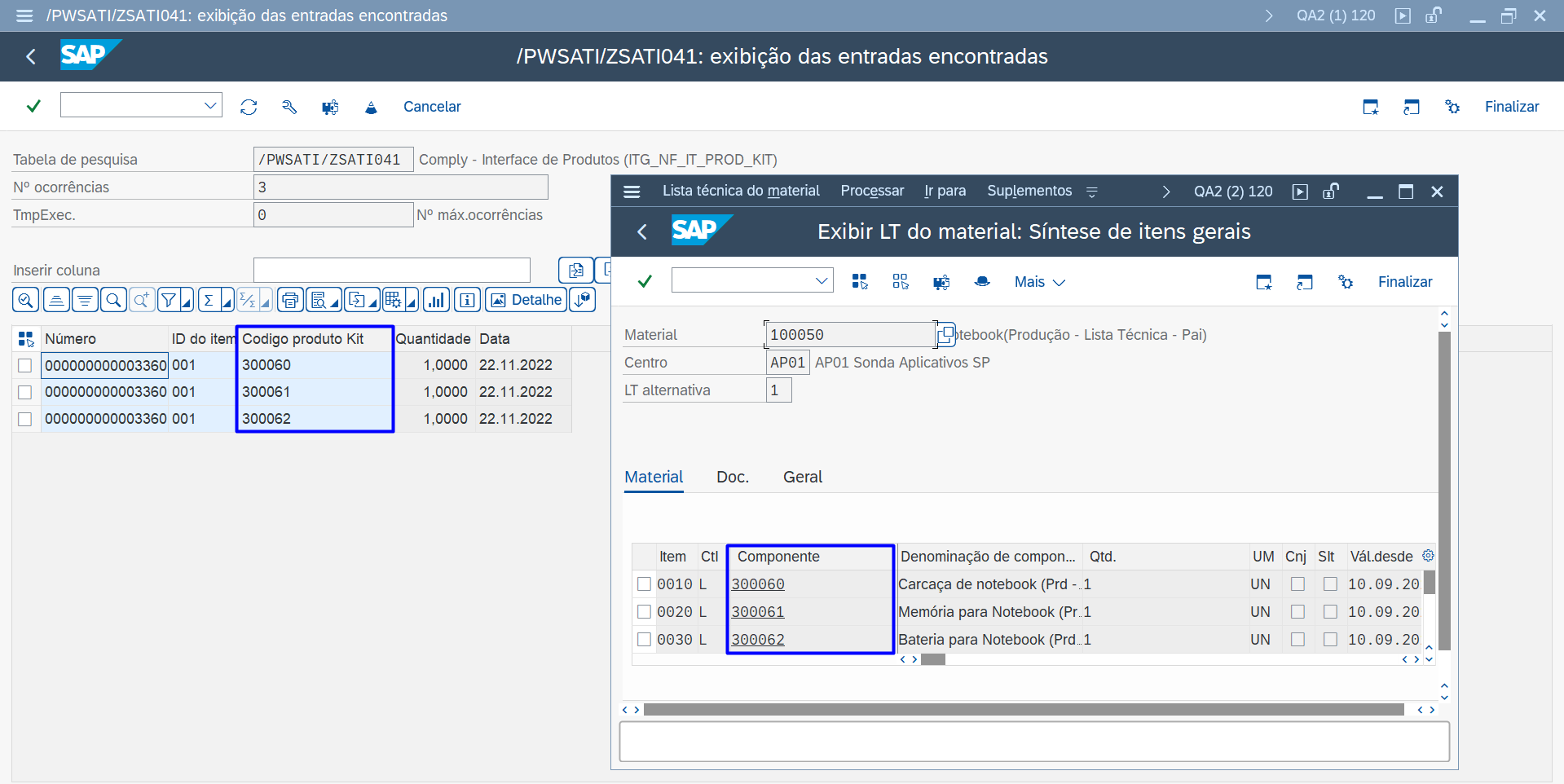Expand the Mais dropdown menu
This screenshot has height=784, width=1564.
tap(1039, 282)
